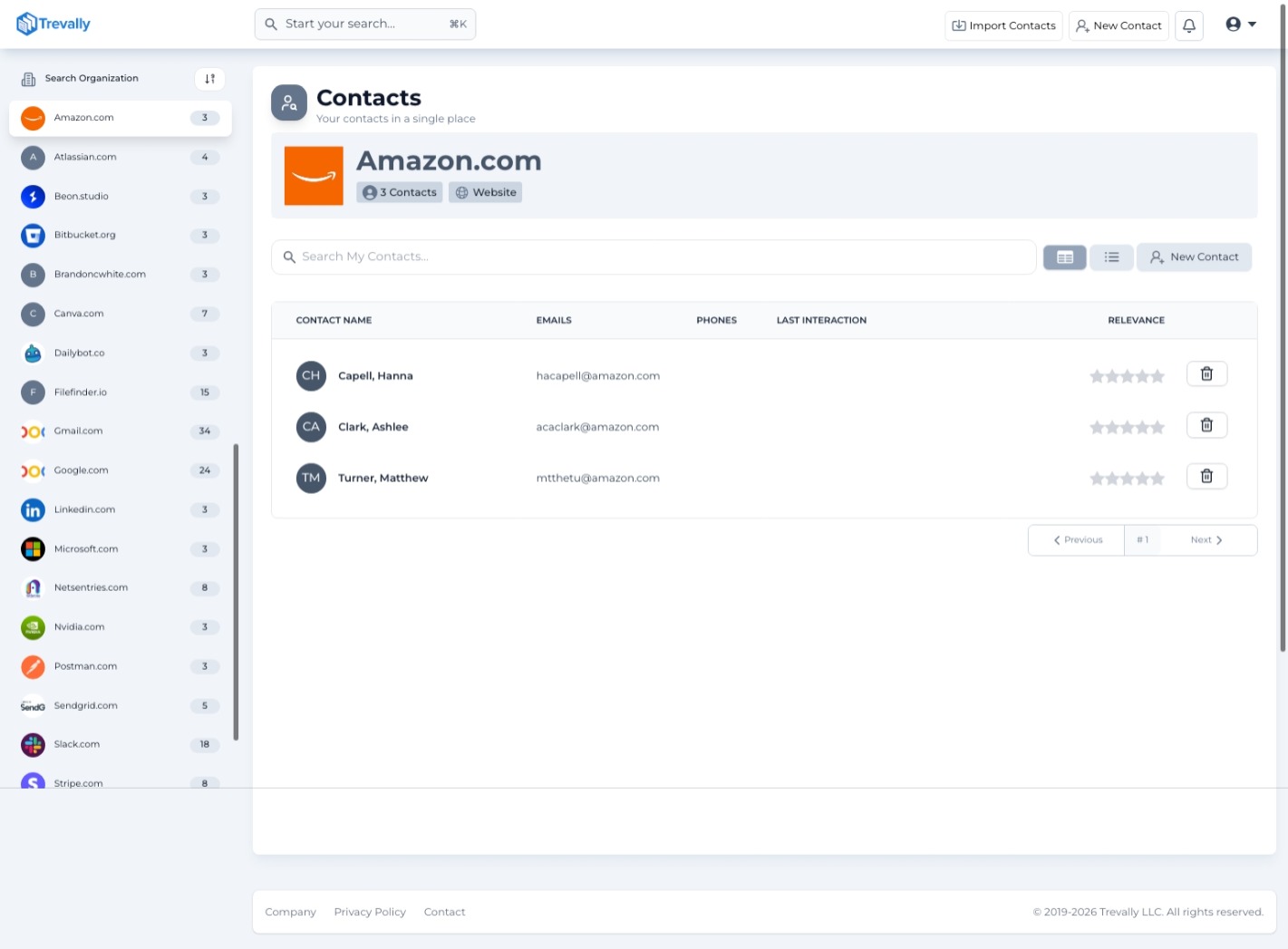Click the sidebar organization list scrollbar
The image size is (1288, 949).
tap(236, 592)
